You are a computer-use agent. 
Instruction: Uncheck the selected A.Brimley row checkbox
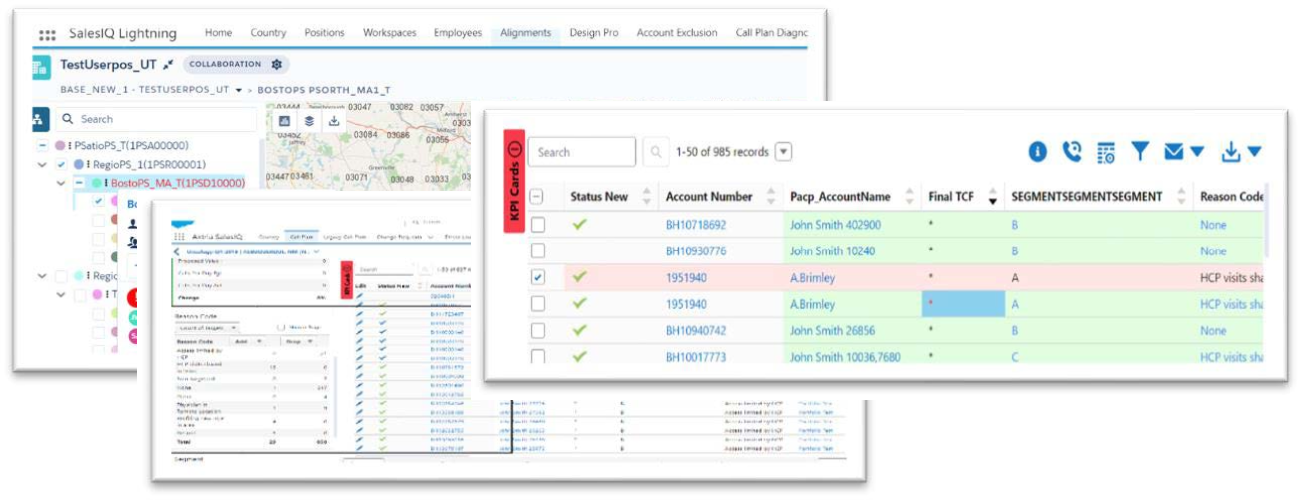[x=538, y=278]
